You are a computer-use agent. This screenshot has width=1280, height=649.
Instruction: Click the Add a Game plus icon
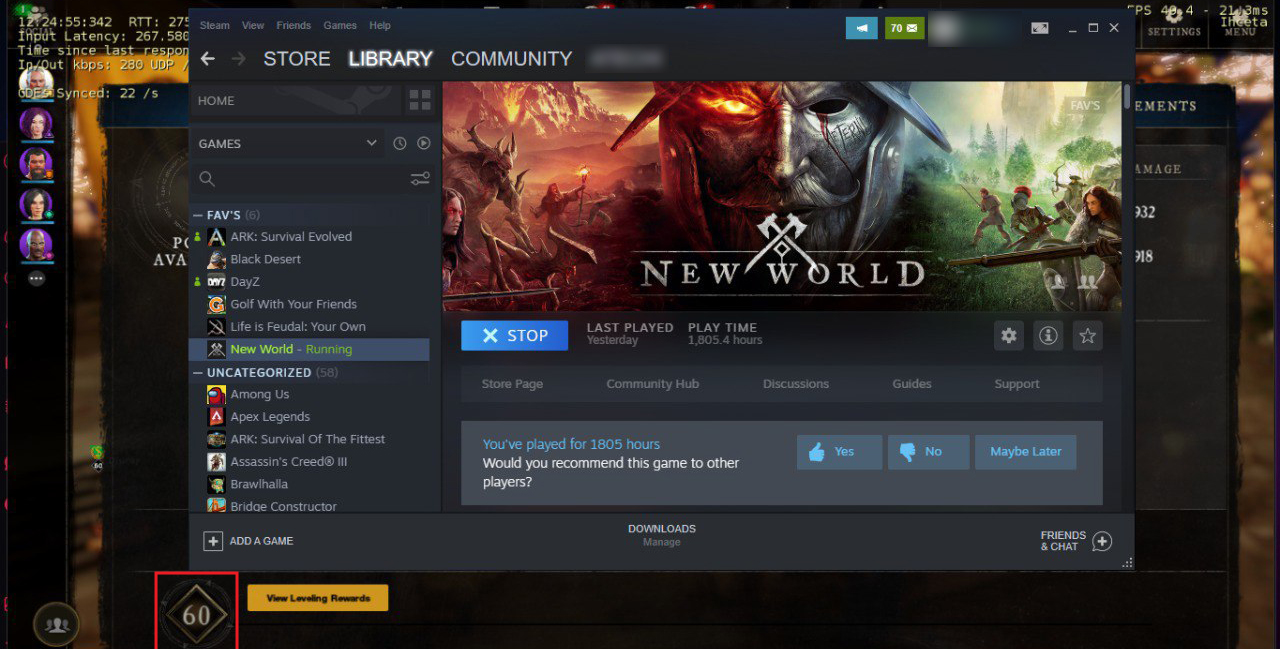coord(213,541)
